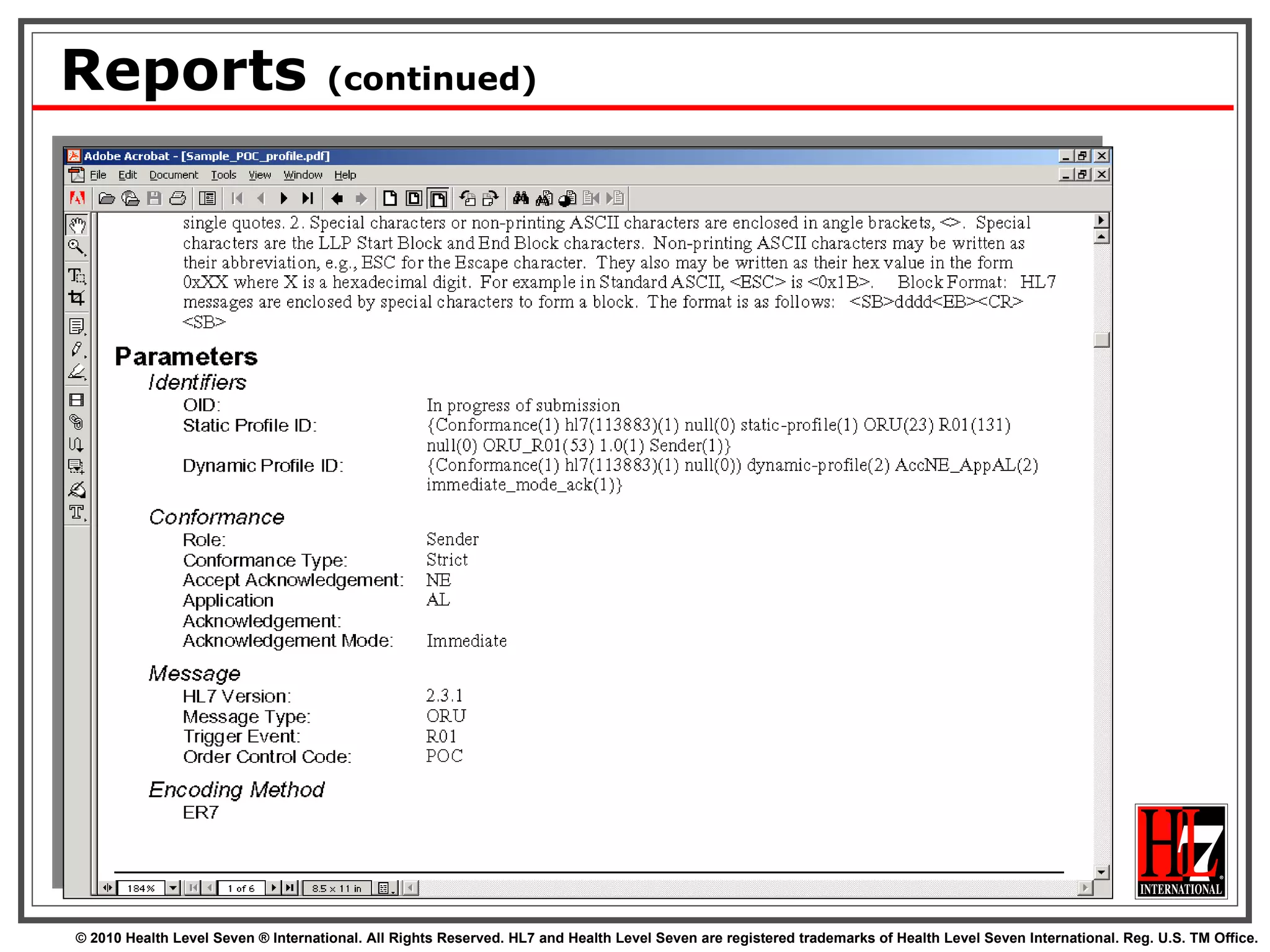The height and width of the screenshot is (952, 1270).
Task: Click the status bar Last Page button
Action: click(290, 888)
